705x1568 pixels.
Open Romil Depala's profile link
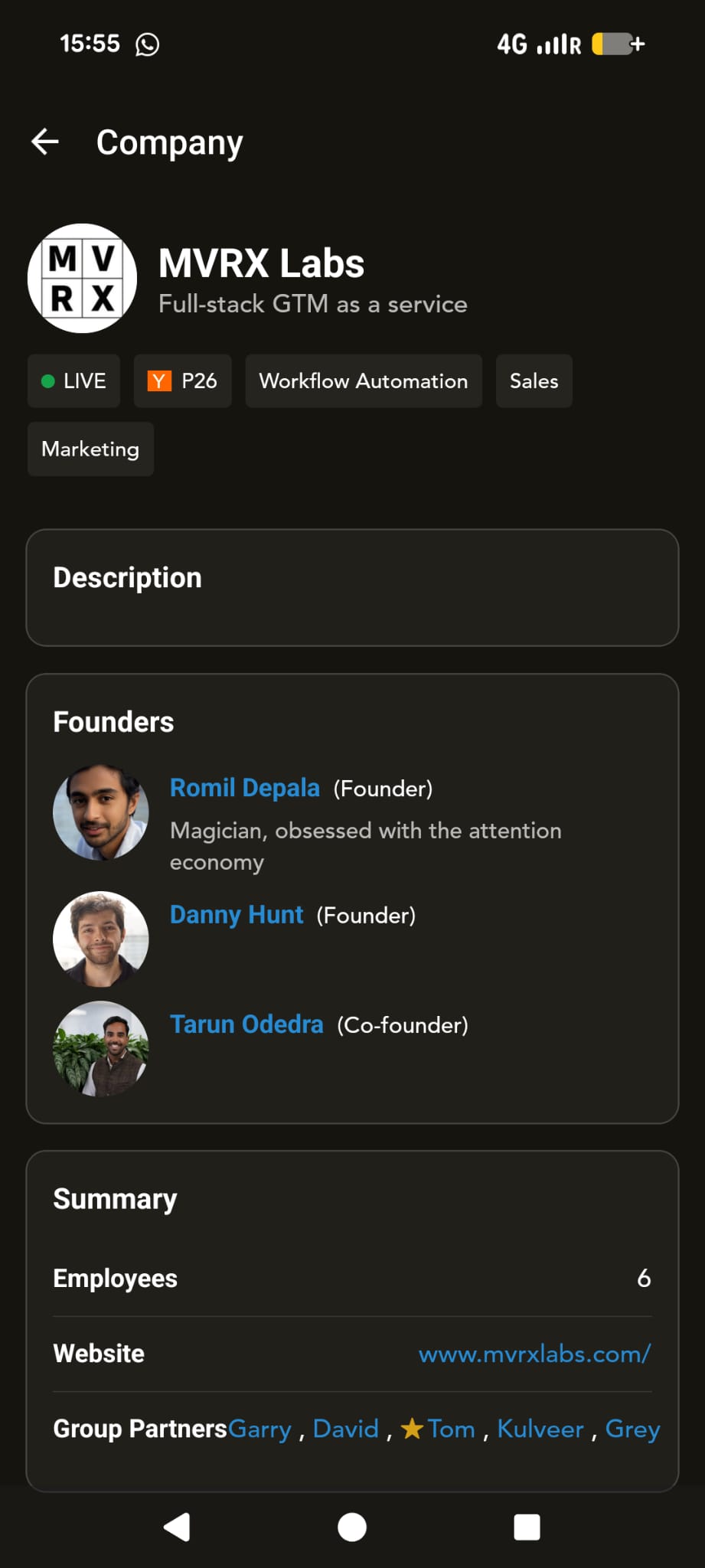coord(244,788)
